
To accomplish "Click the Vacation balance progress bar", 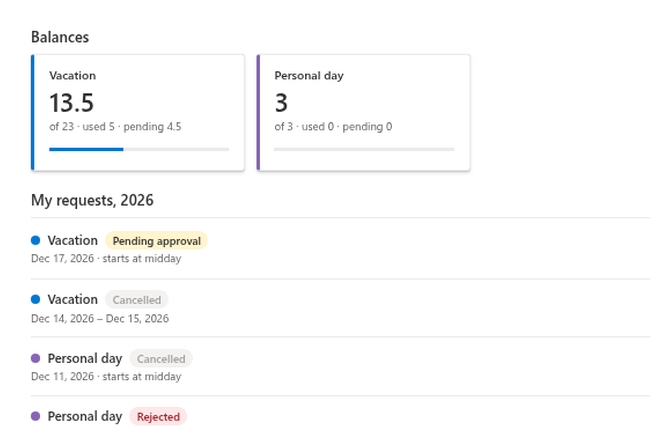I will (139, 149).
